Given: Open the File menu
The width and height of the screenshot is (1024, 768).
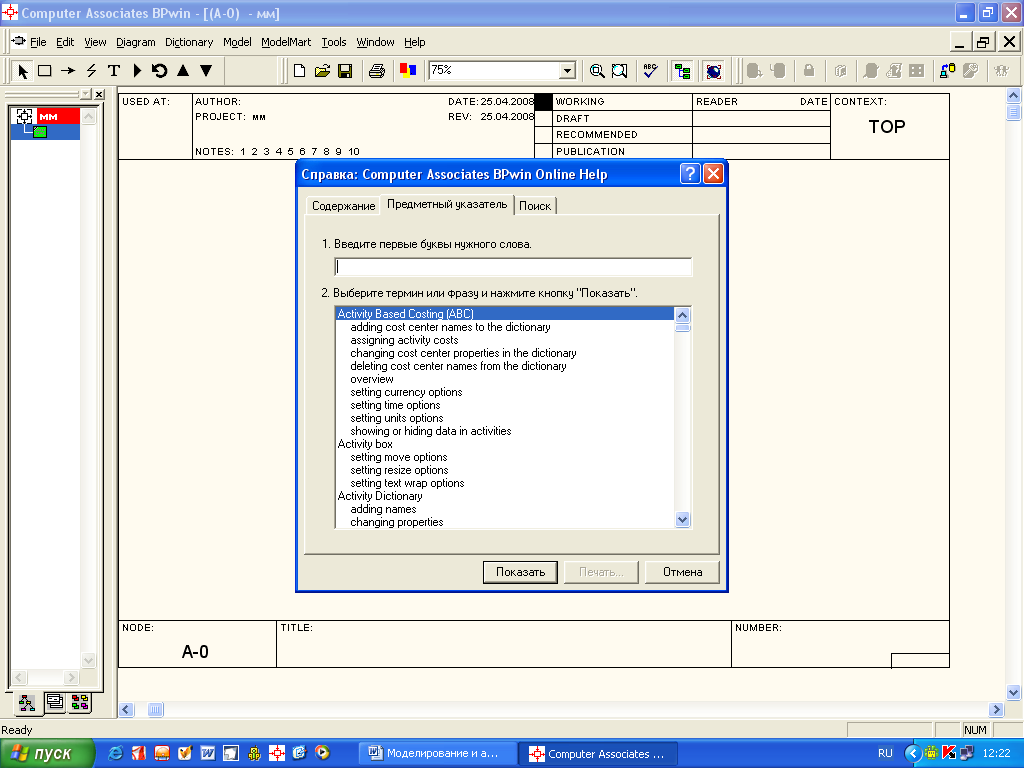Looking at the screenshot, I should (38, 42).
